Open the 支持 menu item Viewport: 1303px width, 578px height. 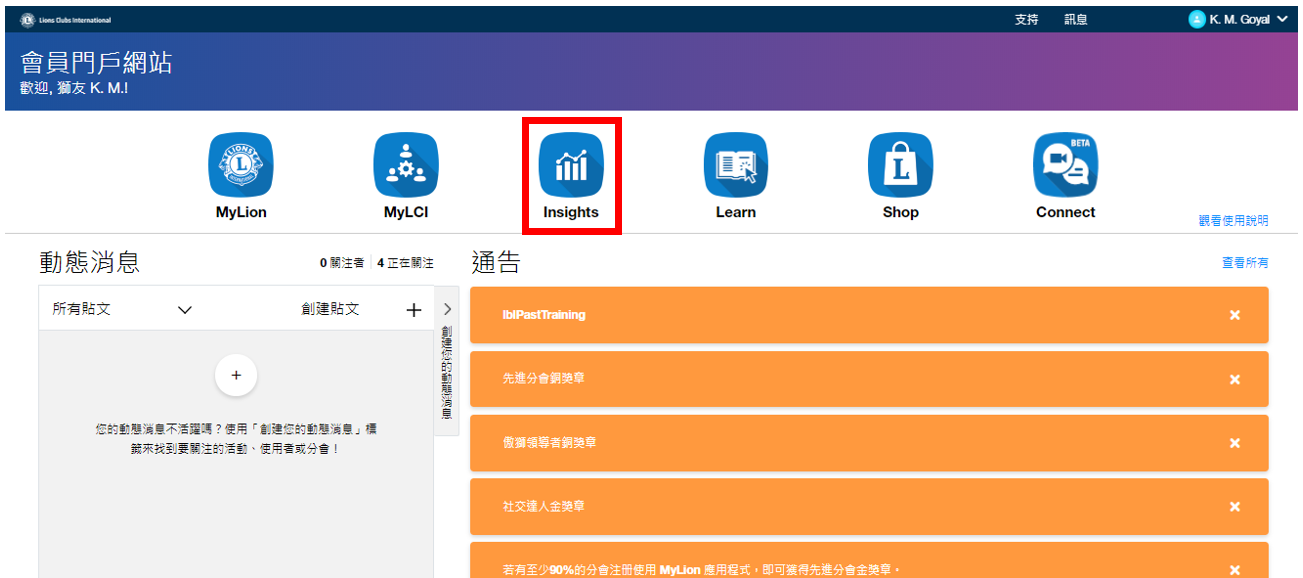point(1026,20)
